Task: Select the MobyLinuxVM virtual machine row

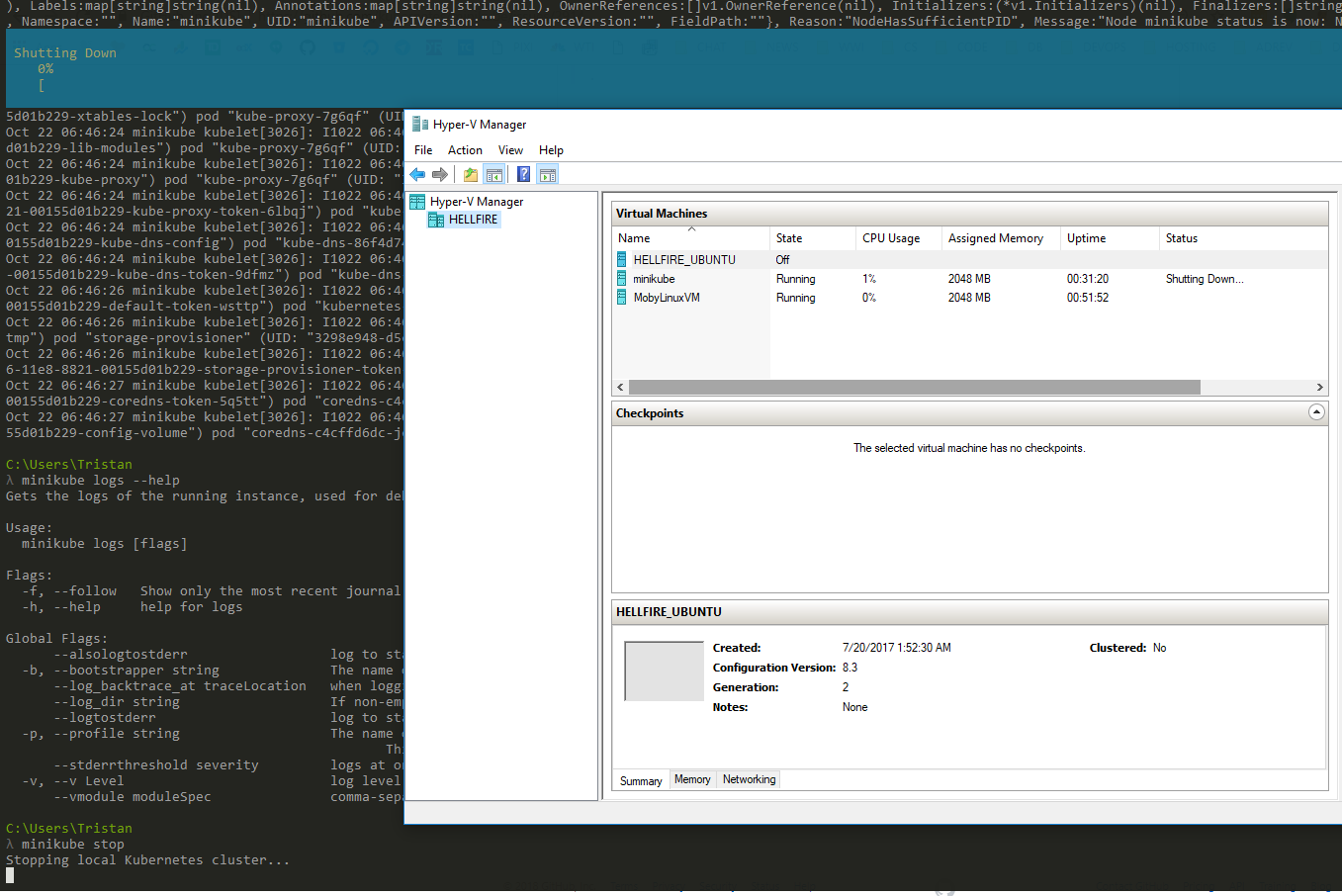Action: pos(969,298)
